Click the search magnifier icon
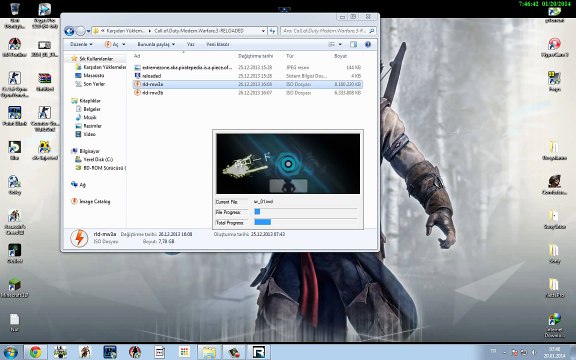576x360 pixels. coord(372,31)
